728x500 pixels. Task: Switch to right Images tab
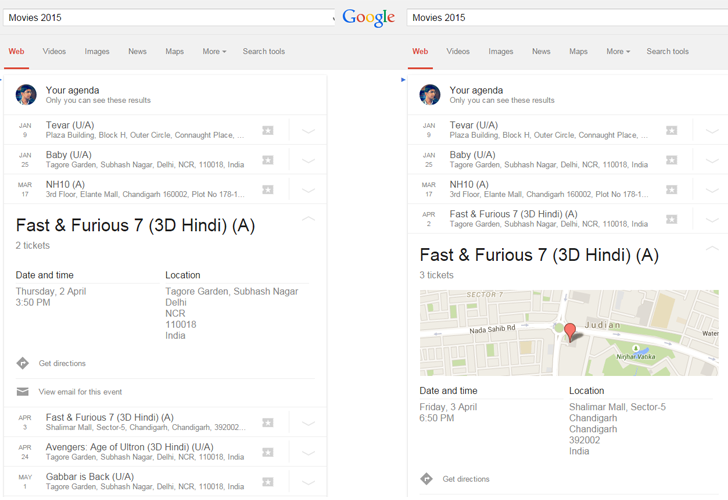[501, 52]
